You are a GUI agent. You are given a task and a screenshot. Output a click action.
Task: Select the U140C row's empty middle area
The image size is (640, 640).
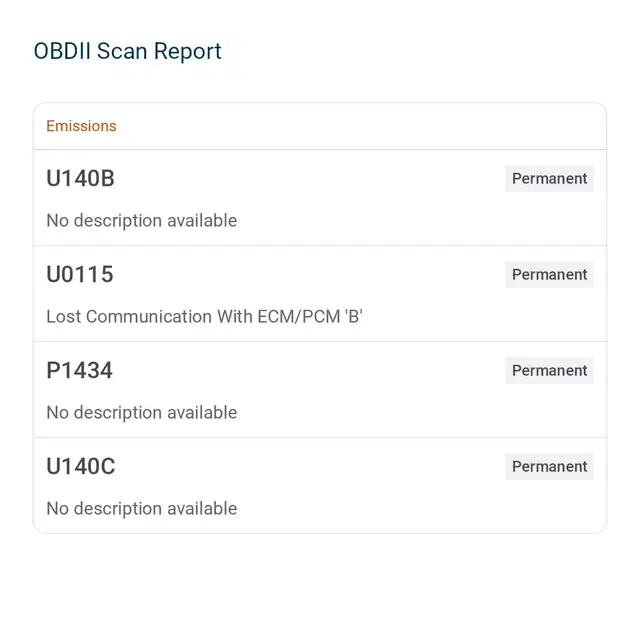coord(310,466)
